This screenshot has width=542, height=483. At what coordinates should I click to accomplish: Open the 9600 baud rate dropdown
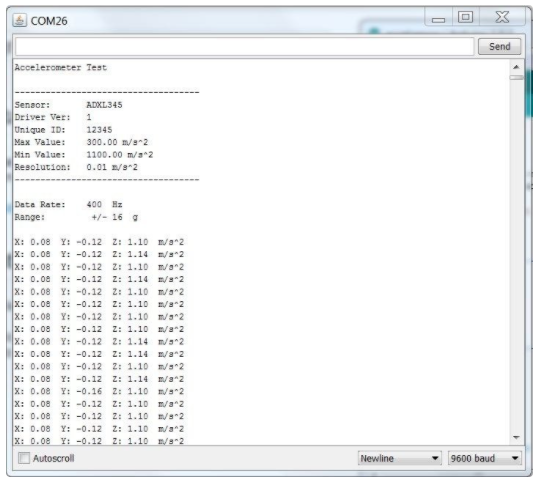[x=485, y=458]
